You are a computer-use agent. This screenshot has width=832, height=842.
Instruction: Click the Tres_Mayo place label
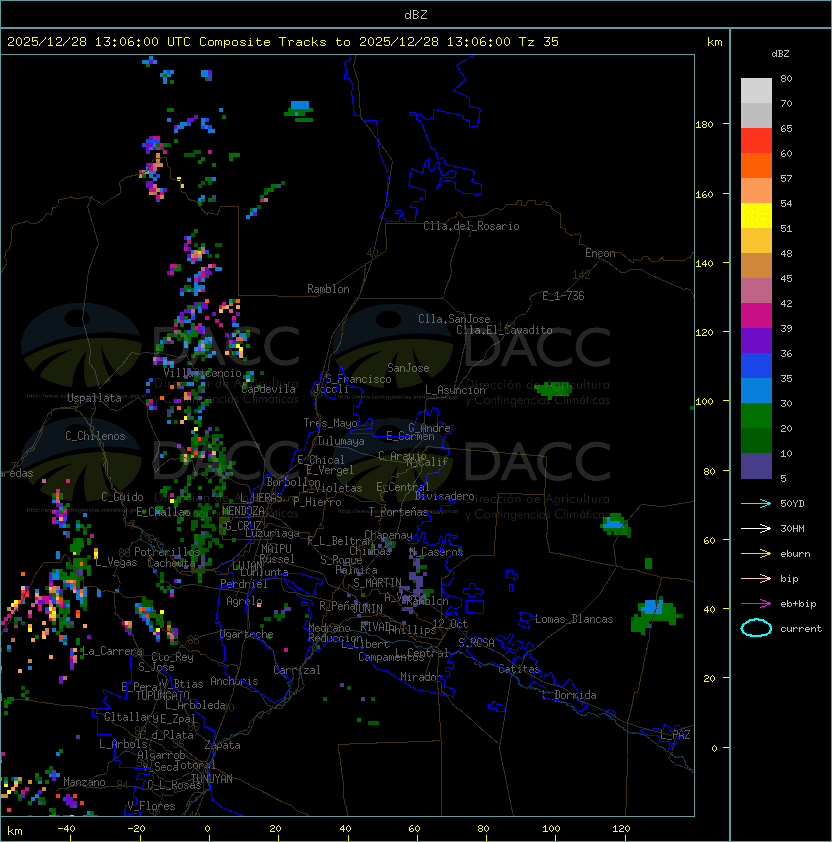pyautogui.click(x=330, y=423)
